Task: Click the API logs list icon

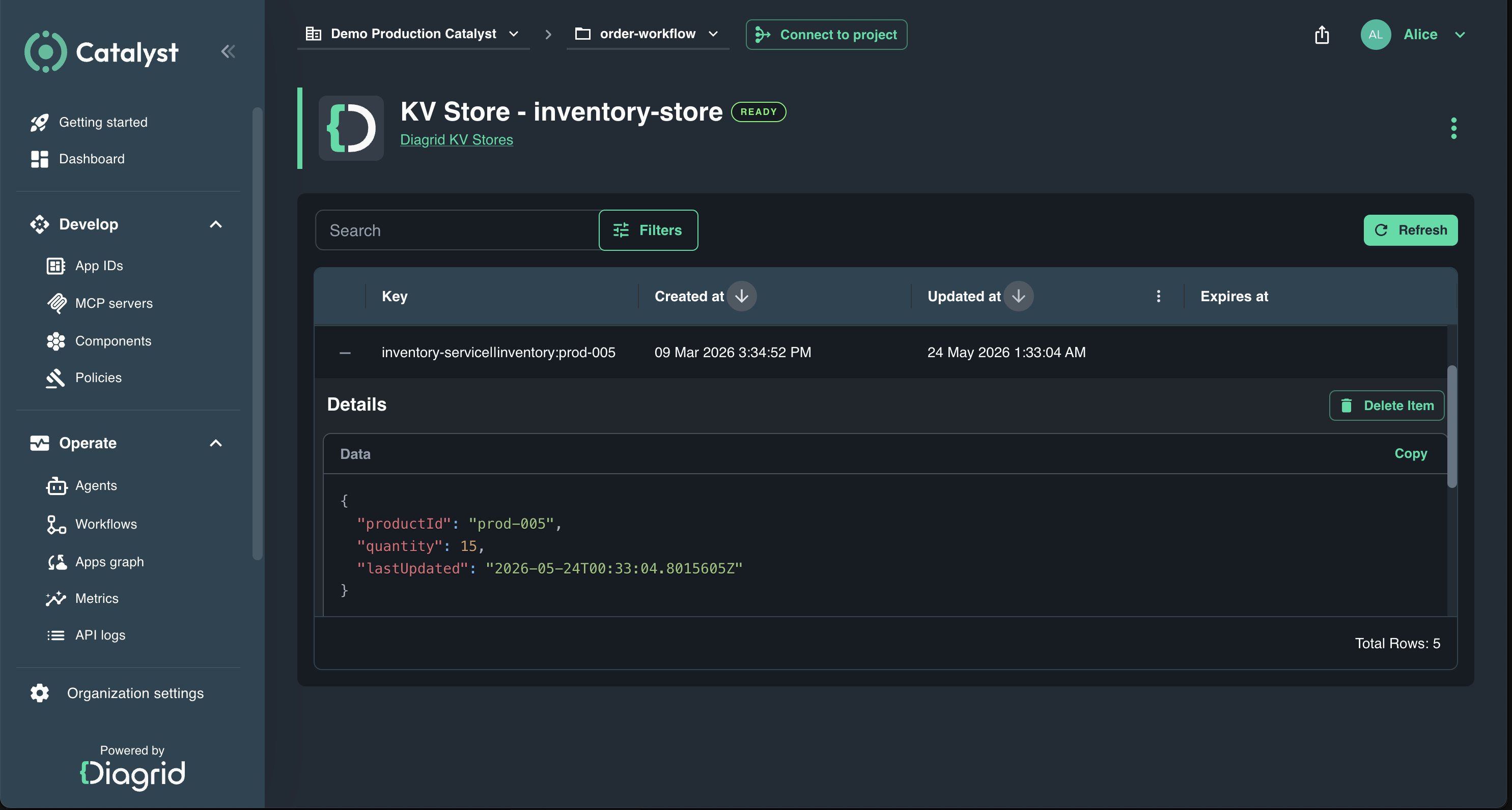Action: 56,635
